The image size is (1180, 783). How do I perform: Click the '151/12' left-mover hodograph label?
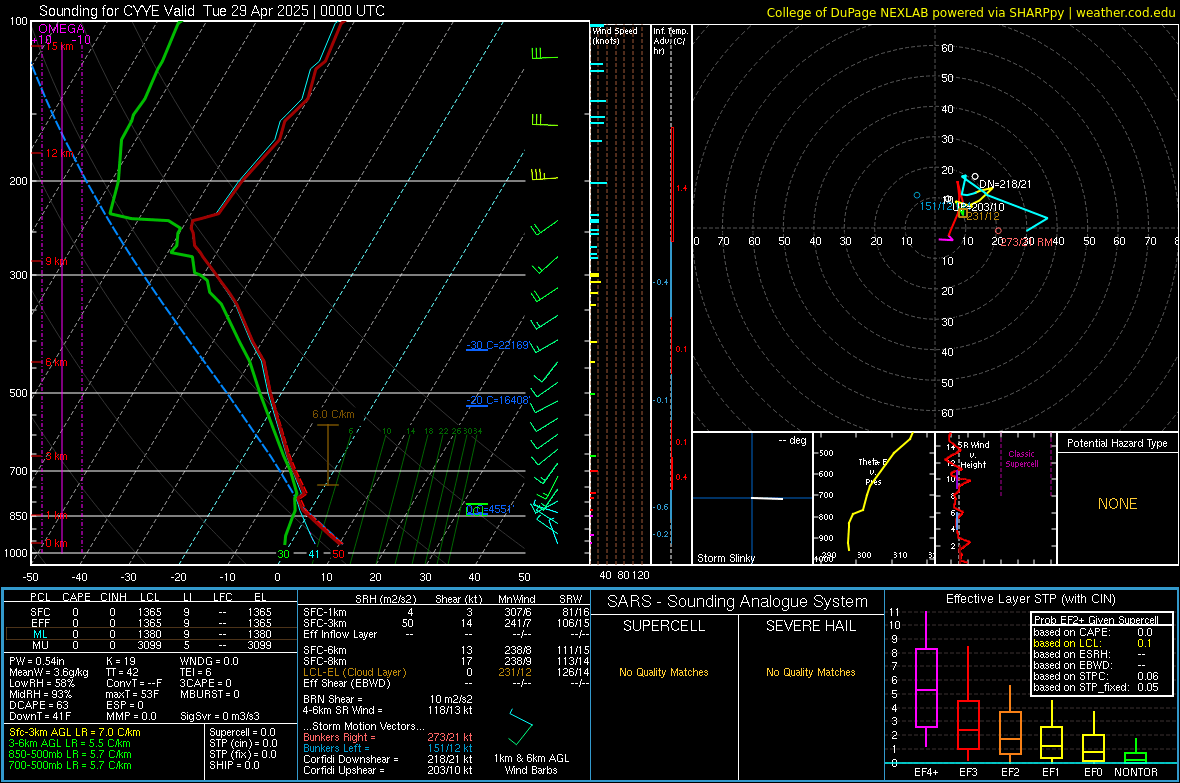[x=935, y=206]
